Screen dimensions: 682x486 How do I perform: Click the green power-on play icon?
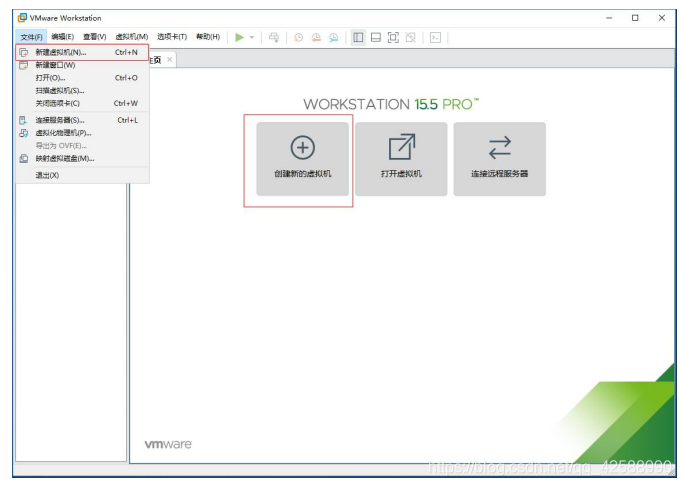click(x=239, y=37)
